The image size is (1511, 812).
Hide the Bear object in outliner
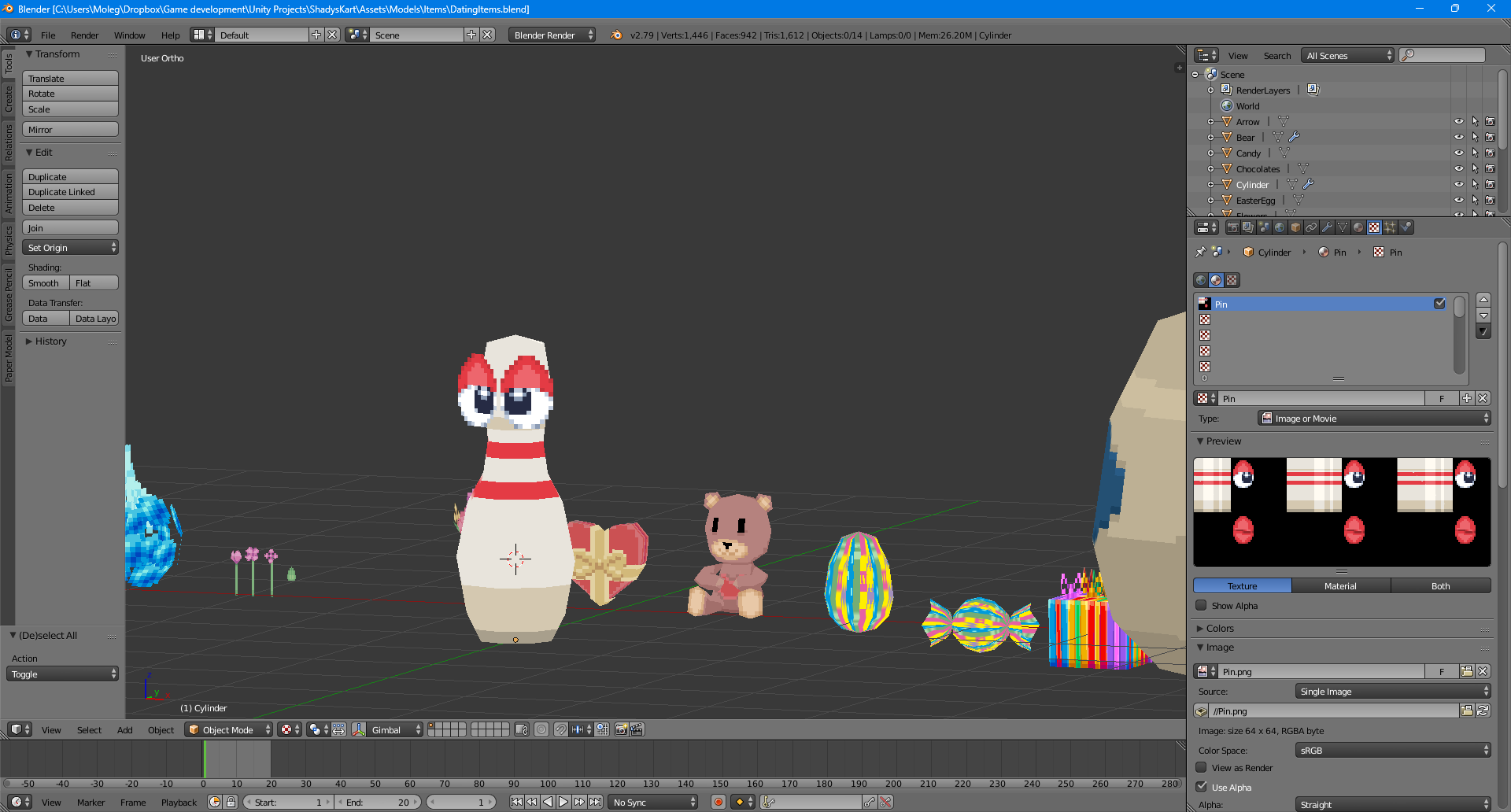1459,137
